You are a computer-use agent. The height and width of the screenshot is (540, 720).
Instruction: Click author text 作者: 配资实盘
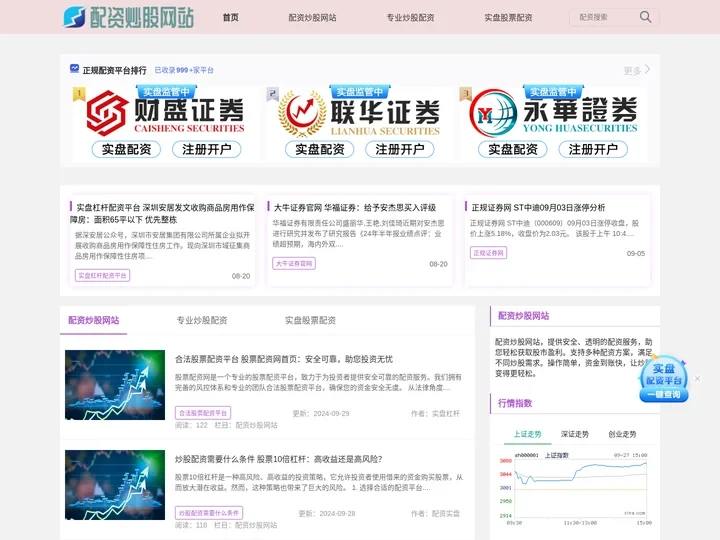(435, 513)
